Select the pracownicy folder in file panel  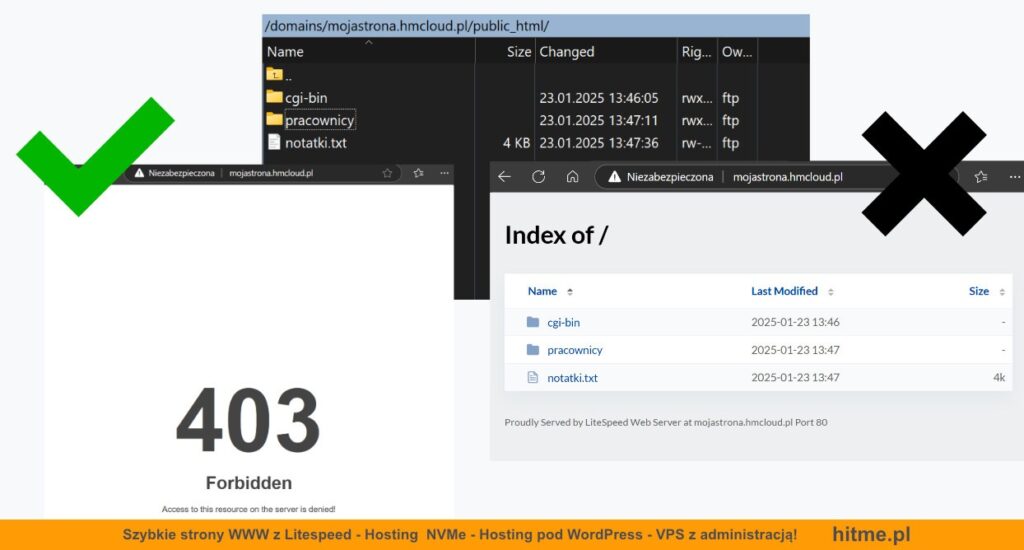coord(319,121)
